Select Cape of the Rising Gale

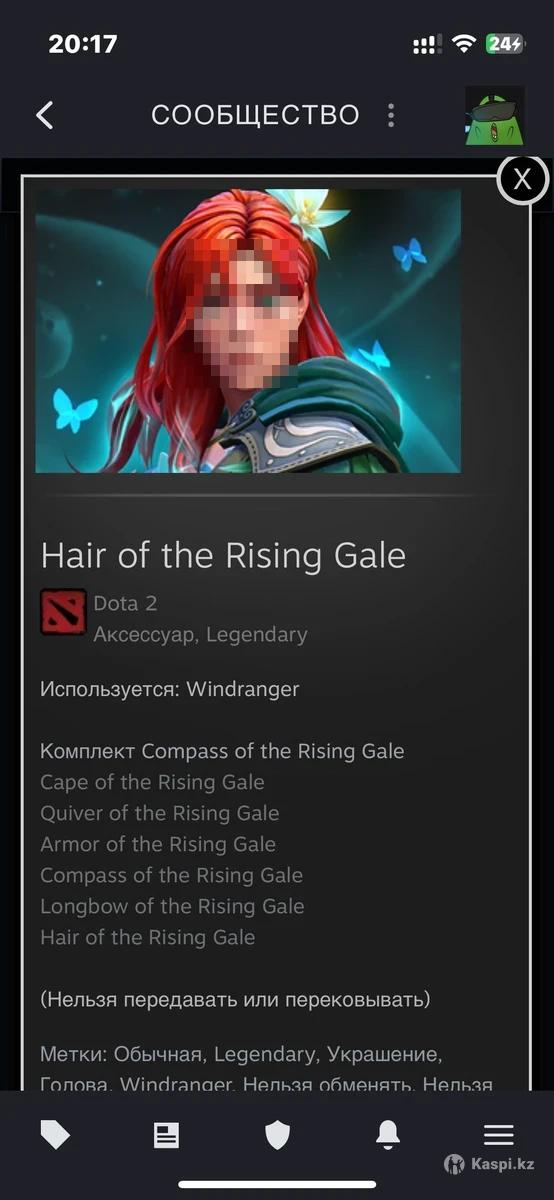tap(152, 782)
